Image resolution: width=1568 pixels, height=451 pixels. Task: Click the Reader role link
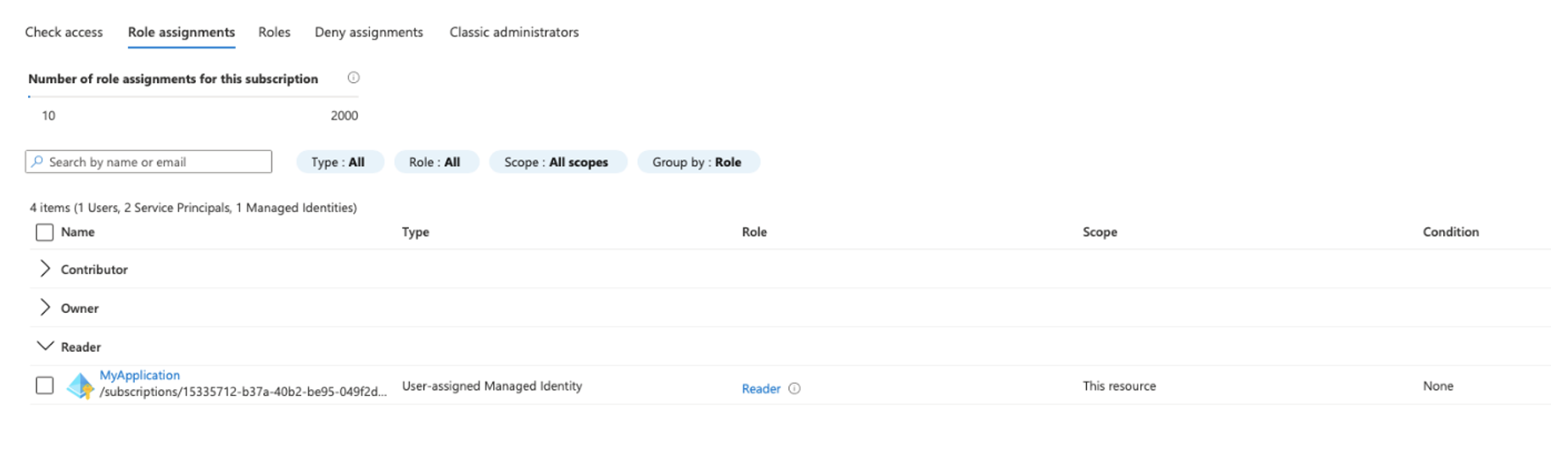tap(760, 388)
